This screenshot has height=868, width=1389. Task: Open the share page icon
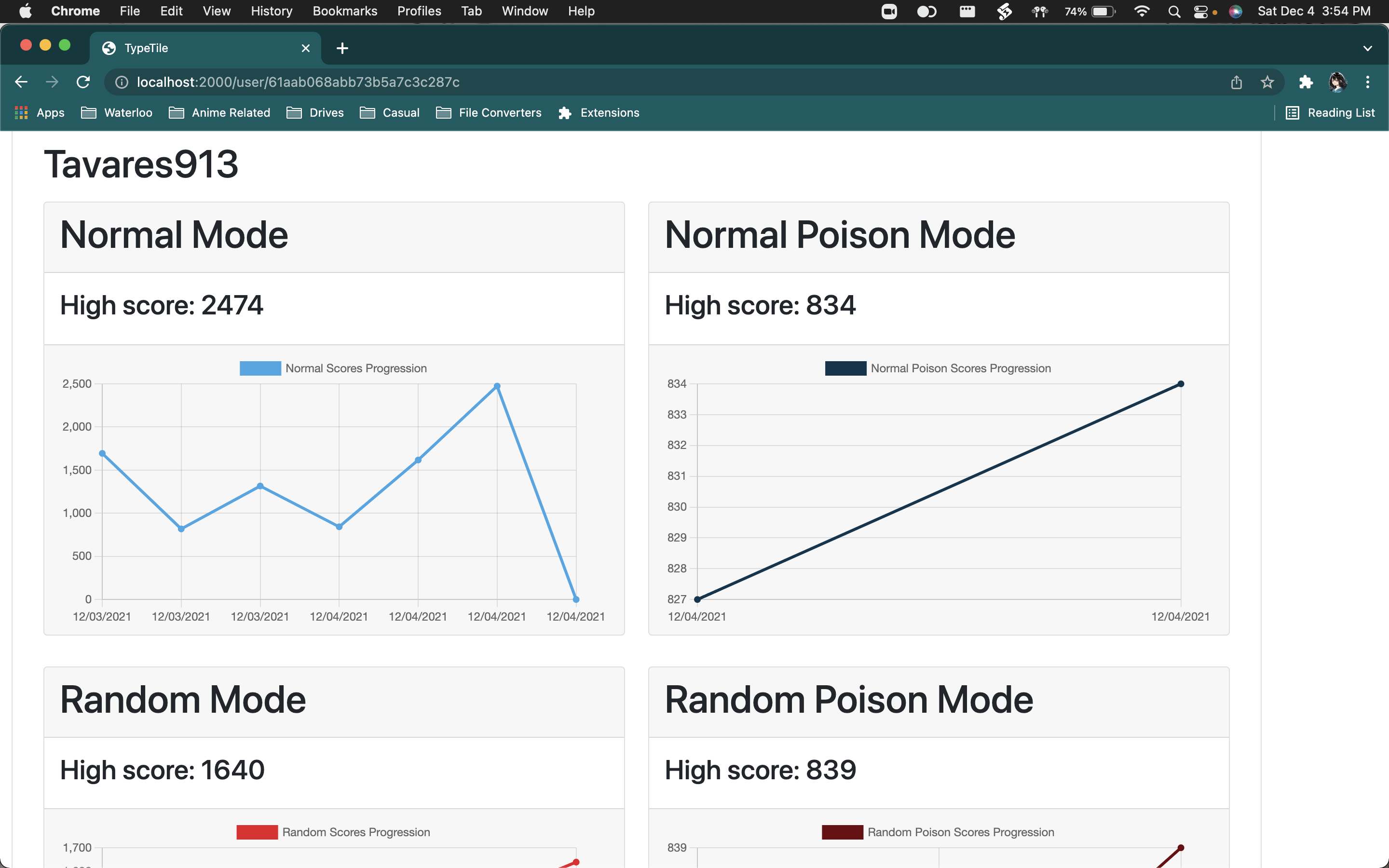[1236, 82]
